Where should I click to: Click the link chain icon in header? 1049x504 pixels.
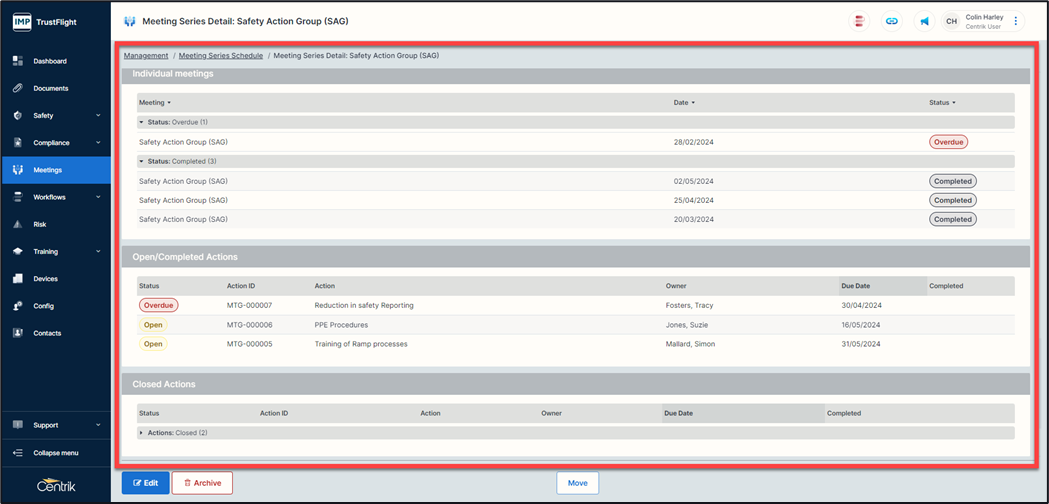[x=891, y=21]
